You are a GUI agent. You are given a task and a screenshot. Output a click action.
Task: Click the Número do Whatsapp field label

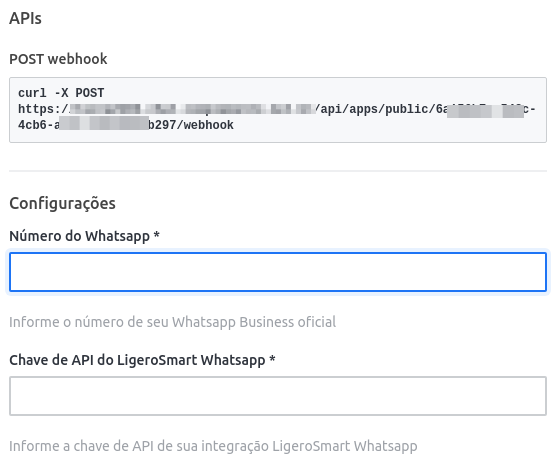coord(80,236)
